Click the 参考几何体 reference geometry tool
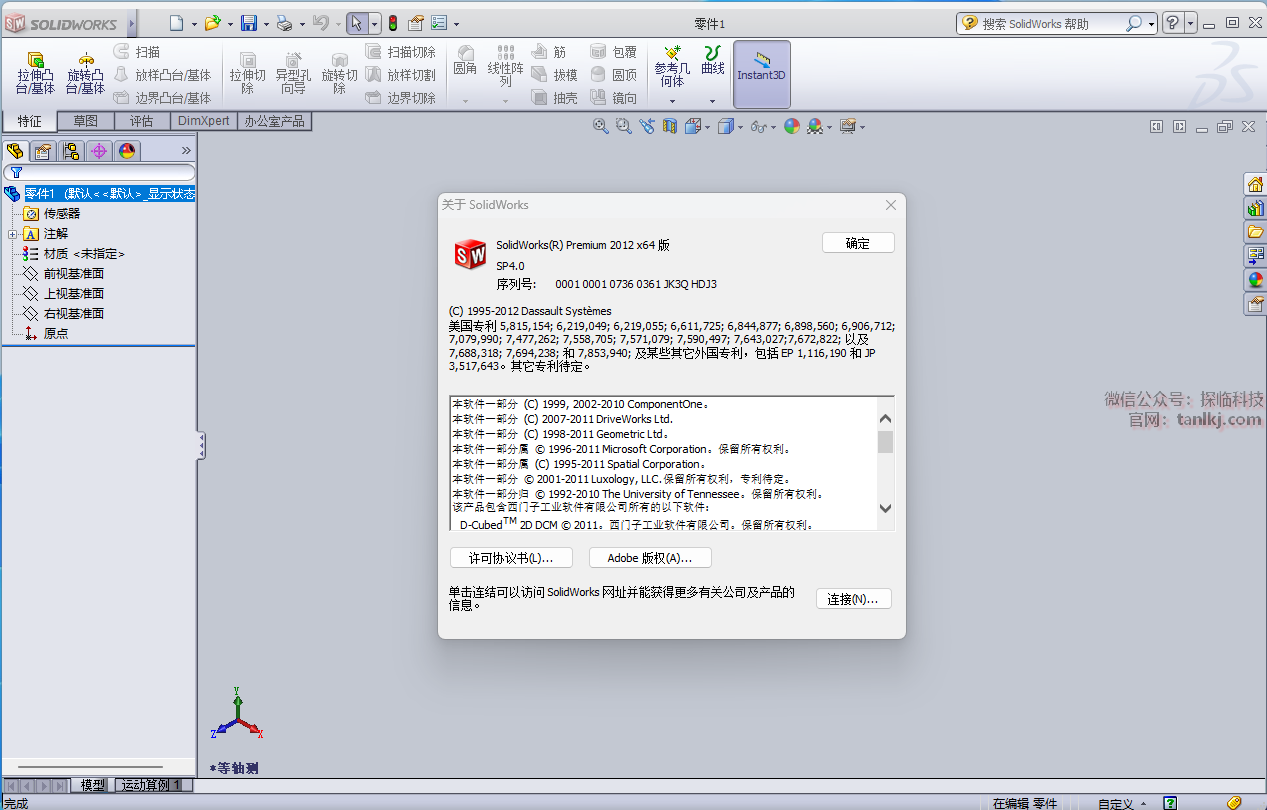 pos(672,68)
